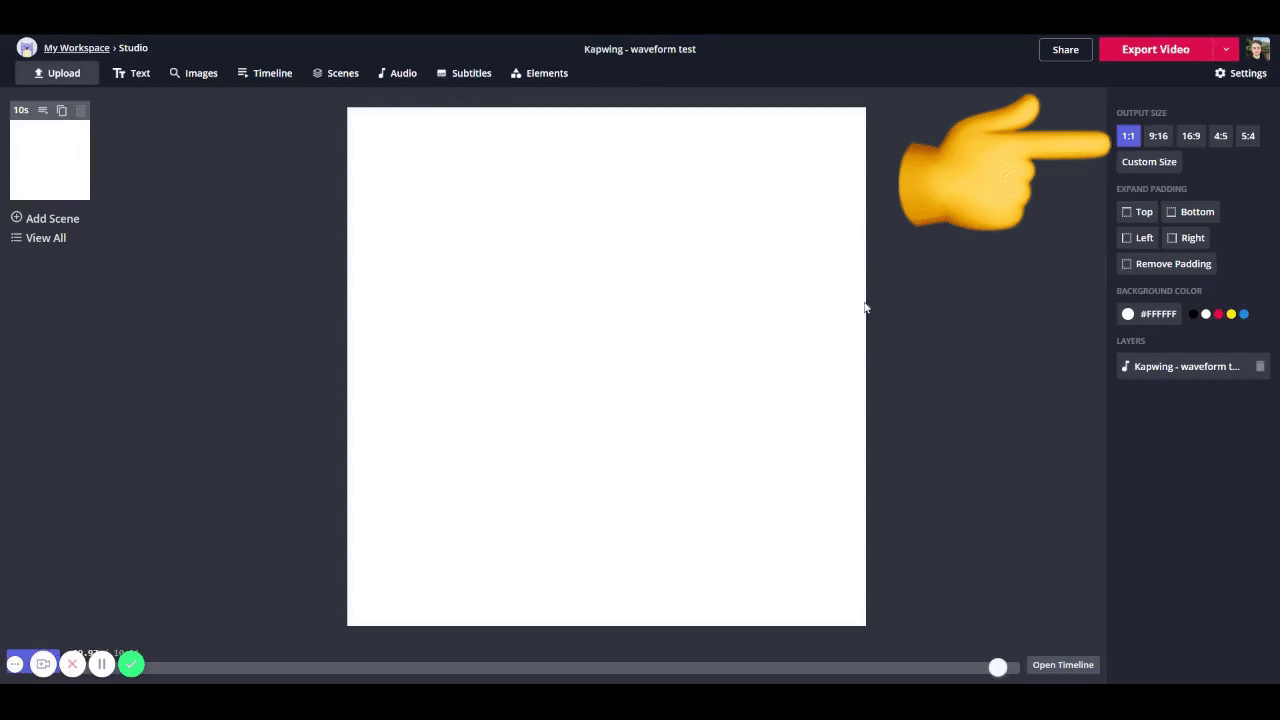Open the #FFFFFF background color picker
Image resolution: width=1280 pixels, height=720 pixels.
pos(1148,314)
